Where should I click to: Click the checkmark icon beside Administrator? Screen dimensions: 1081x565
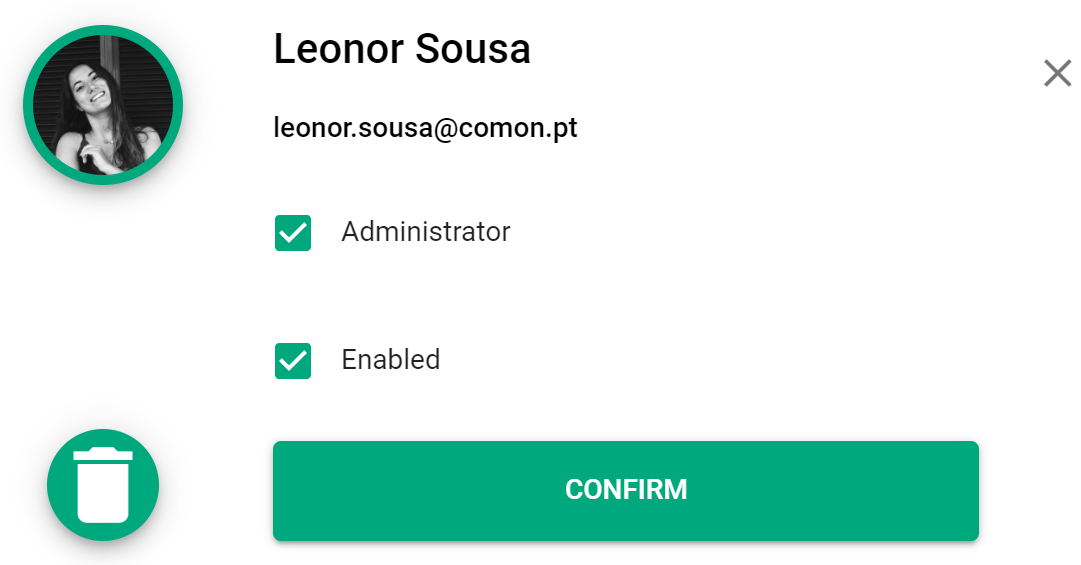coord(293,233)
